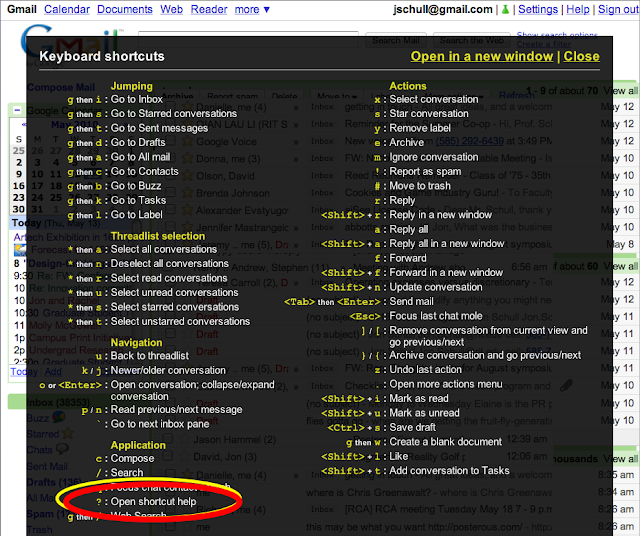Viewport: 640px width, 536px height.
Task: Click the 'Move to trash' shortcut entry
Action: pyautogui.click(x=420, y=186)
